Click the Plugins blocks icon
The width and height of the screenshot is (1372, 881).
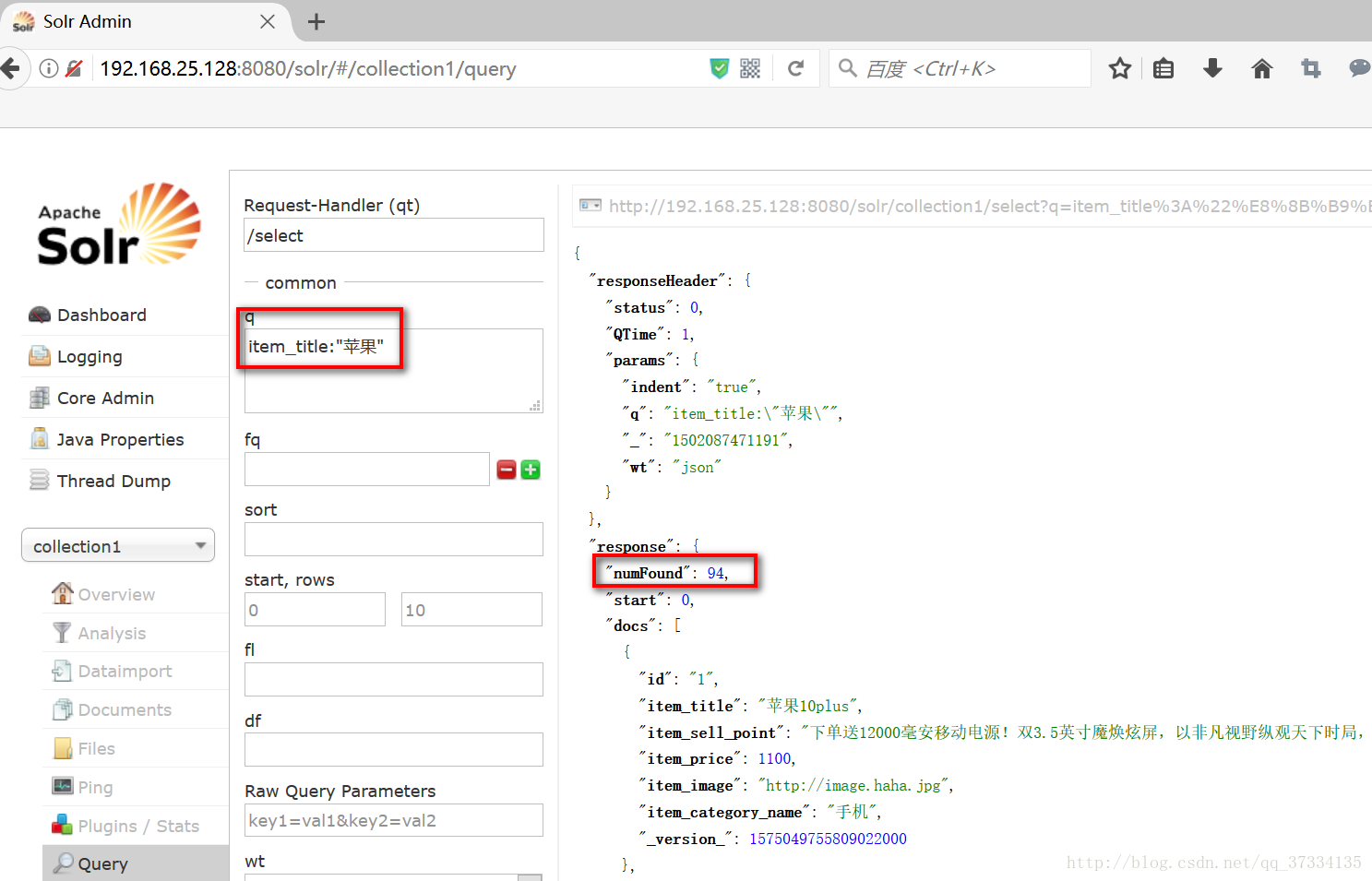[62, 824]
